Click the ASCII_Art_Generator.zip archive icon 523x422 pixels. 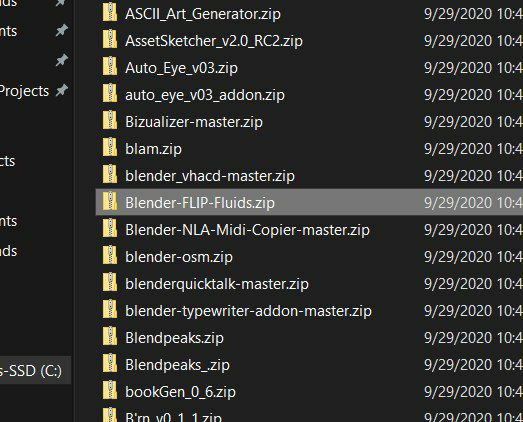110,13
